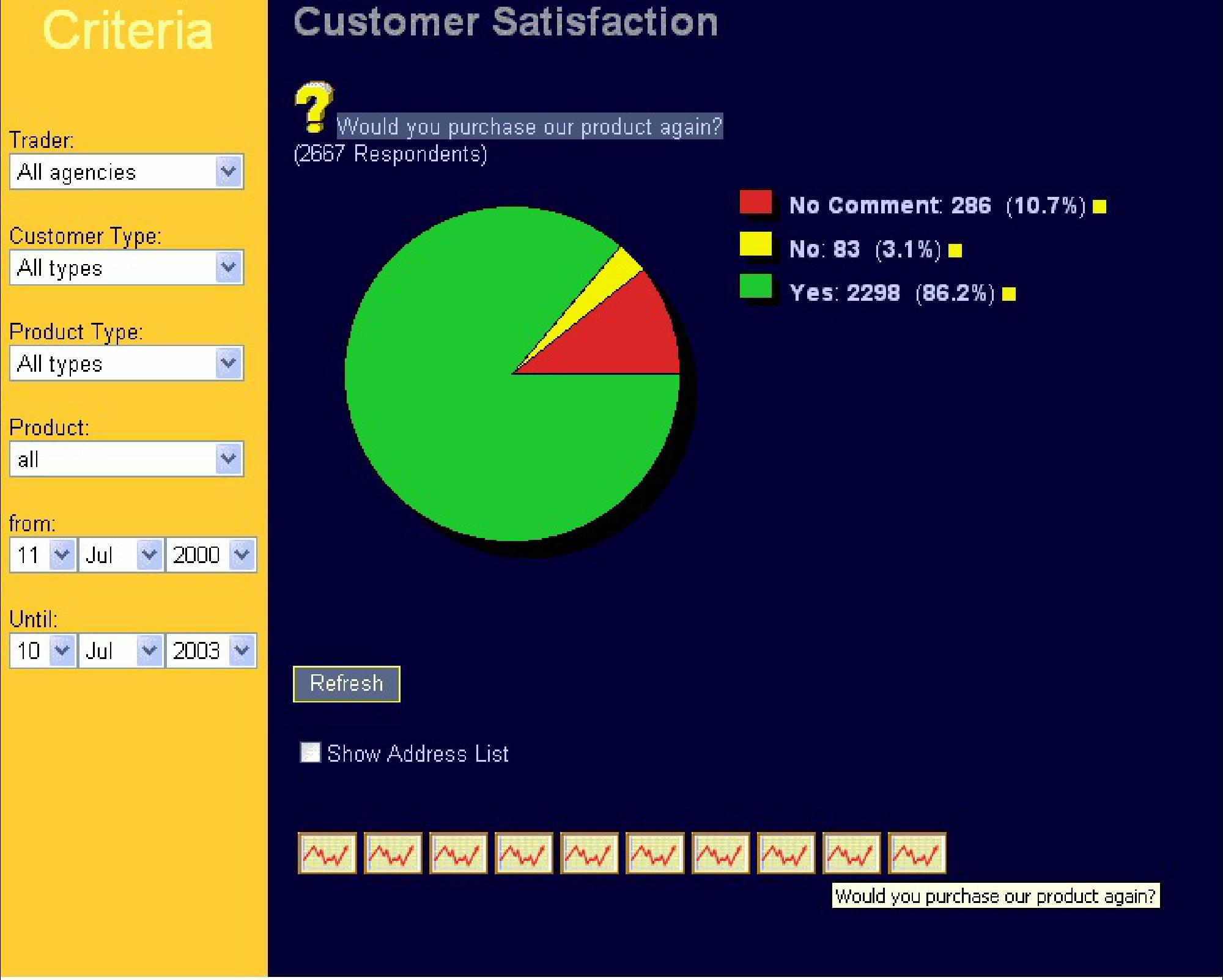Click the yellow question mark icon
This screenshot has height=980, width=1223.
click(314, 107)
